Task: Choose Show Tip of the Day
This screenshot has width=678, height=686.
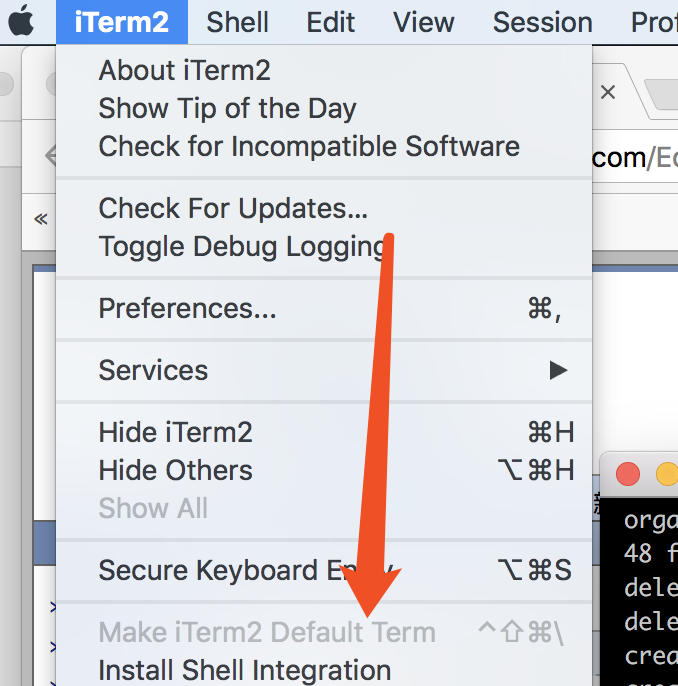Action: [227, 108]
